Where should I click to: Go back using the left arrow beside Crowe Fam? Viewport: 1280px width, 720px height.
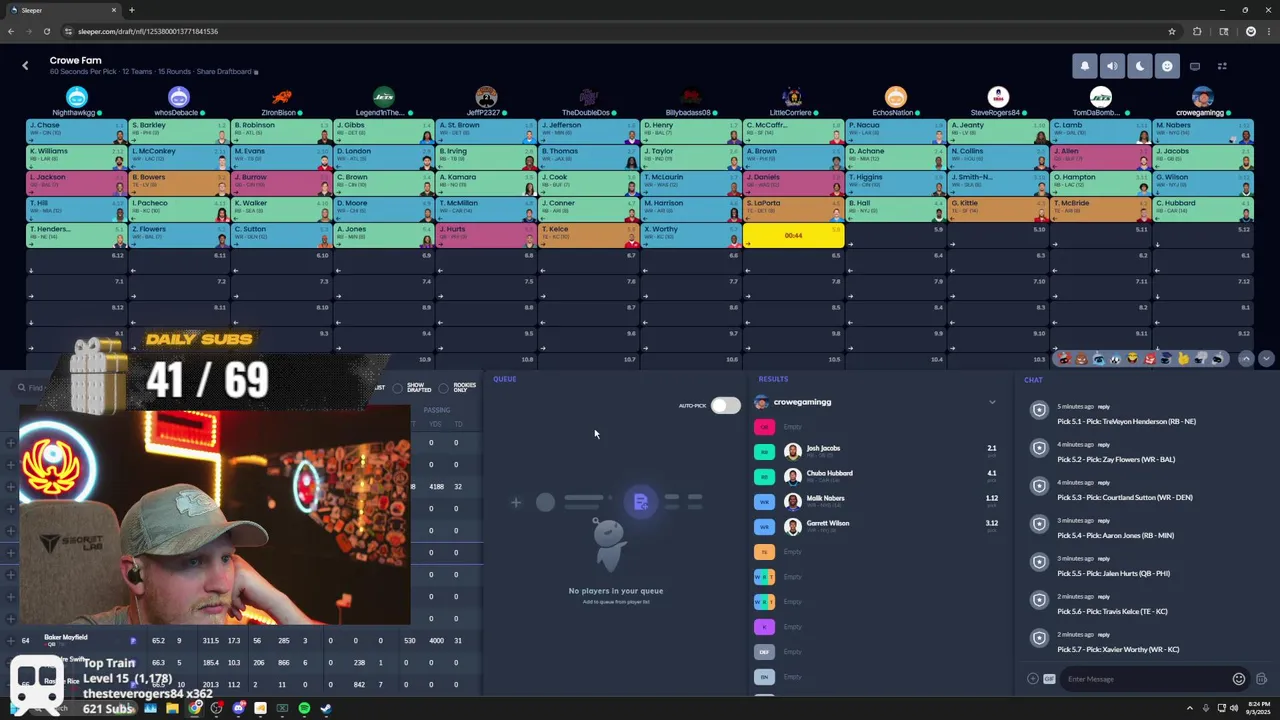(x=25, y=66)
